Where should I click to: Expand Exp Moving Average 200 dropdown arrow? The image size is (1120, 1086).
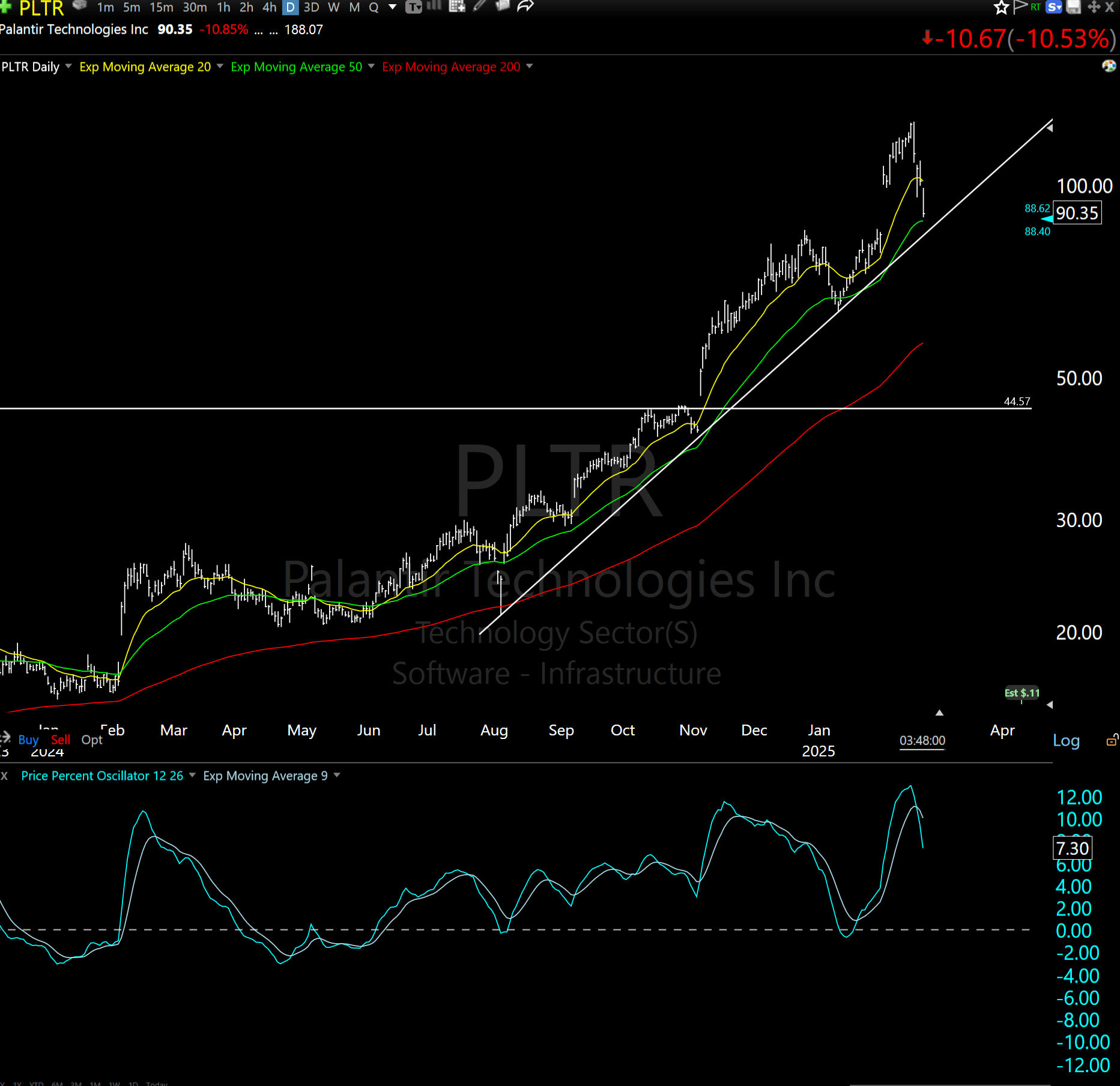pos(529,66)
